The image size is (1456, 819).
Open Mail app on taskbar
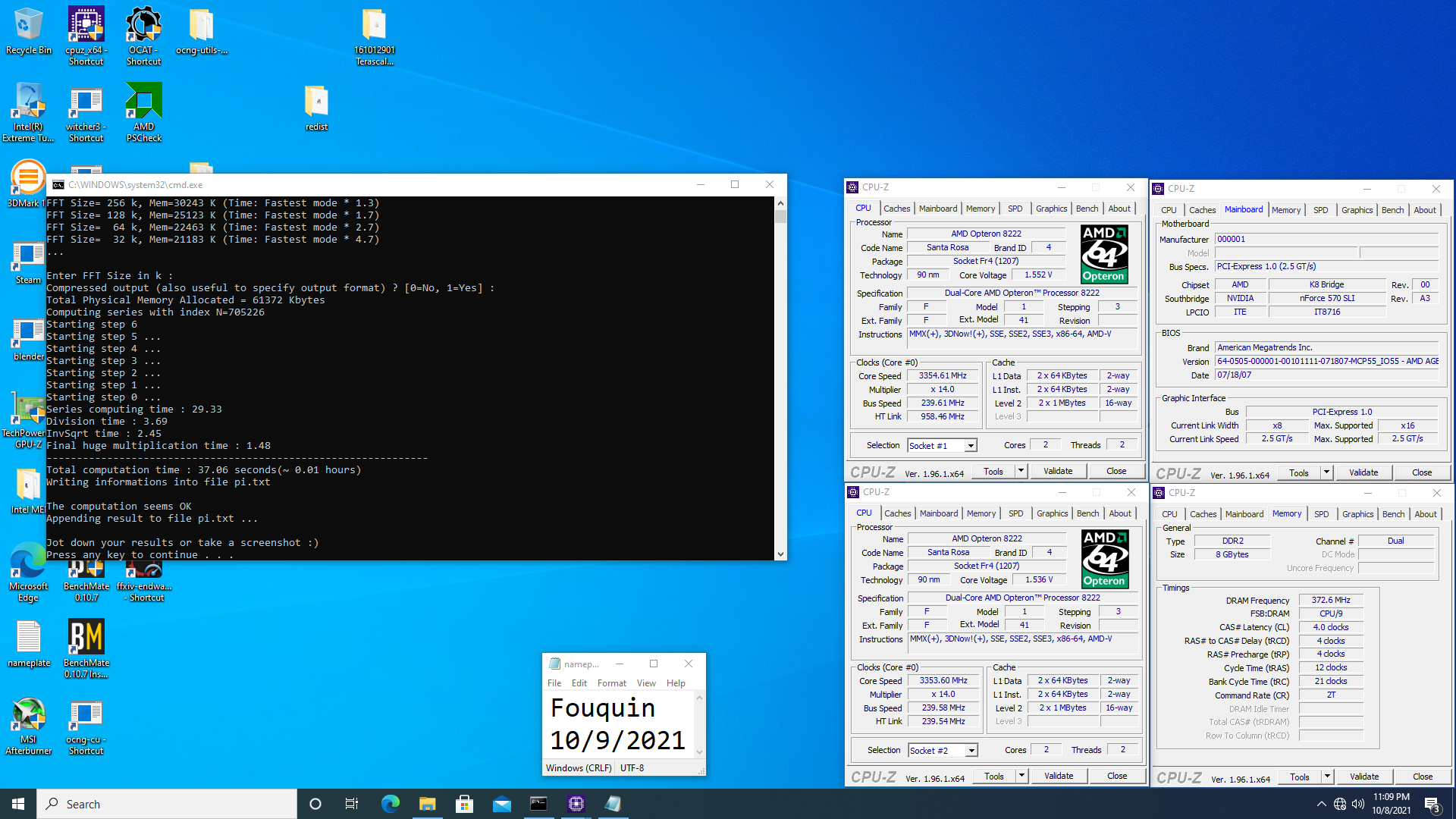(x=501, y=804)
